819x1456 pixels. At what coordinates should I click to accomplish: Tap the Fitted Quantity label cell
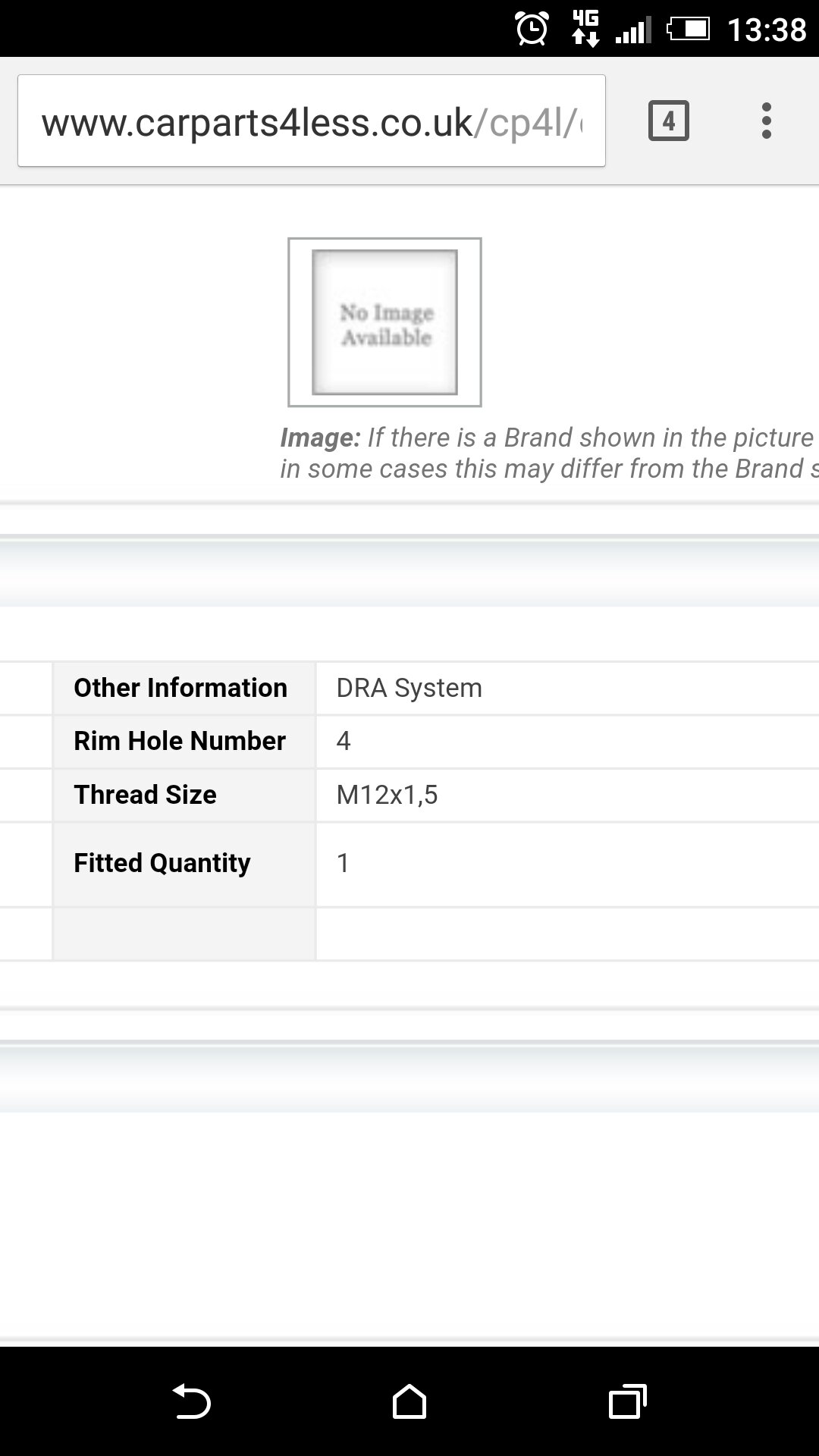184,864
